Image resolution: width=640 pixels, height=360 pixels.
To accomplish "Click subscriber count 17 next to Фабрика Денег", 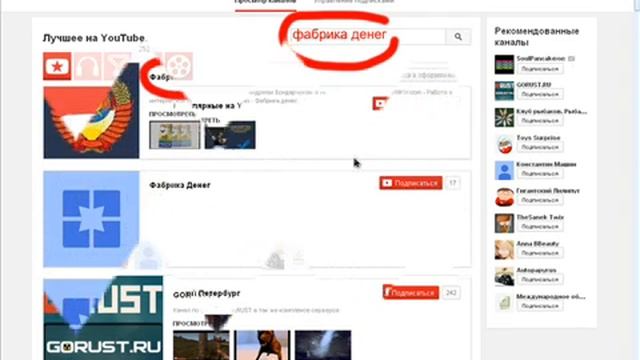I will (452, 183).
